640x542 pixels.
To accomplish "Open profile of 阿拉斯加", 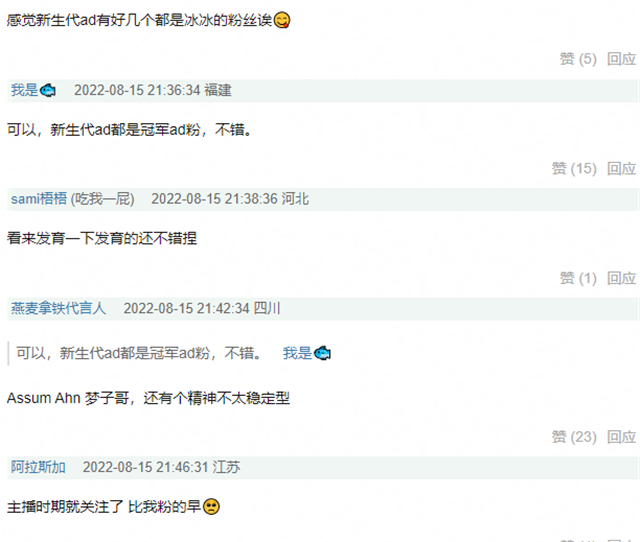I will (x=38, y=467).
